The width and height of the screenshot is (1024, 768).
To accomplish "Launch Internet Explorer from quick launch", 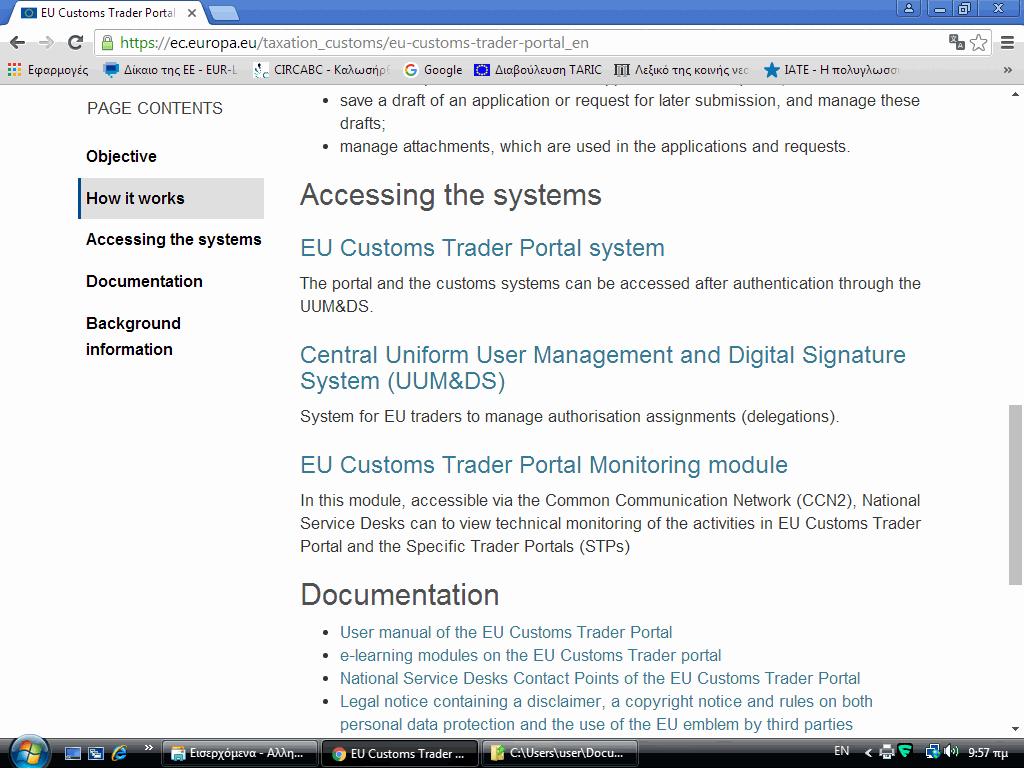I will (x=120, y=752).
